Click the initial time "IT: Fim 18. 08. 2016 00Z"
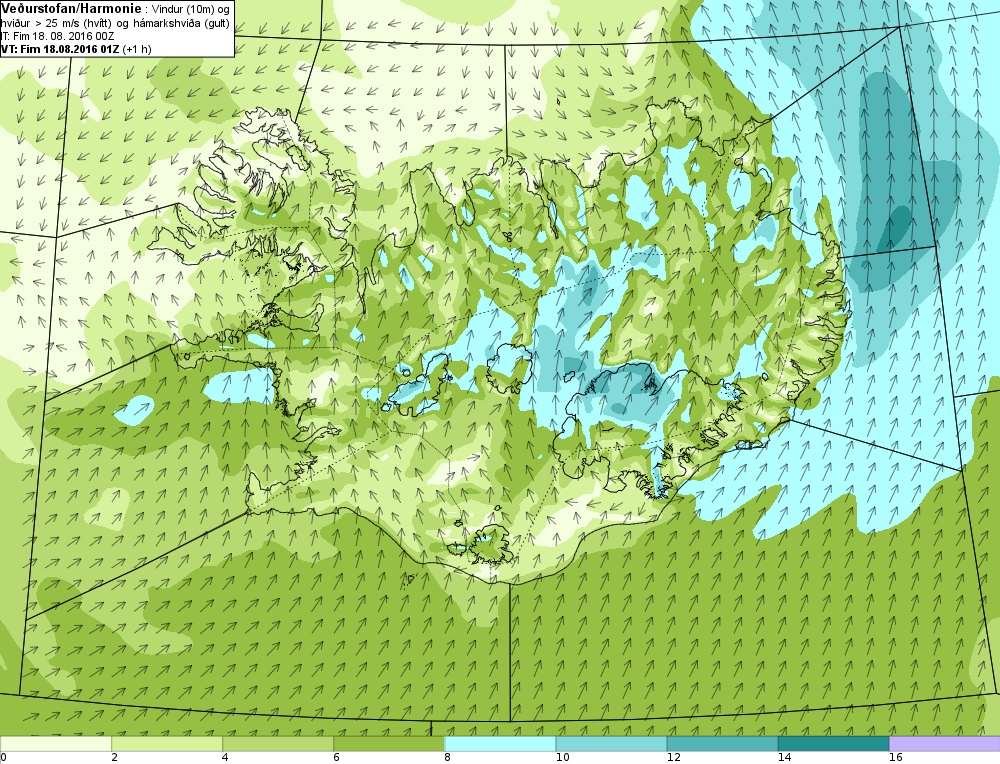This screenshot has height=764, width=1000. click(x=57, y=36)
